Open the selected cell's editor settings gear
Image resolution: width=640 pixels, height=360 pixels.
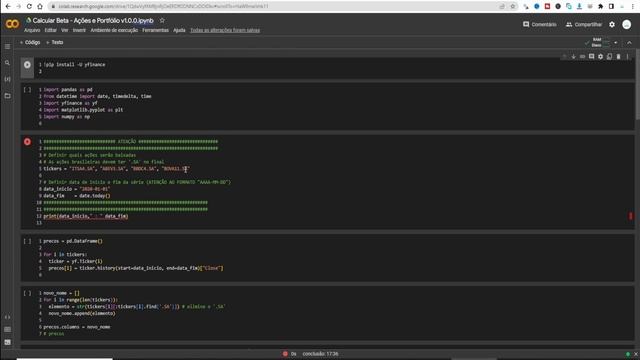click(x=600, y=57)
